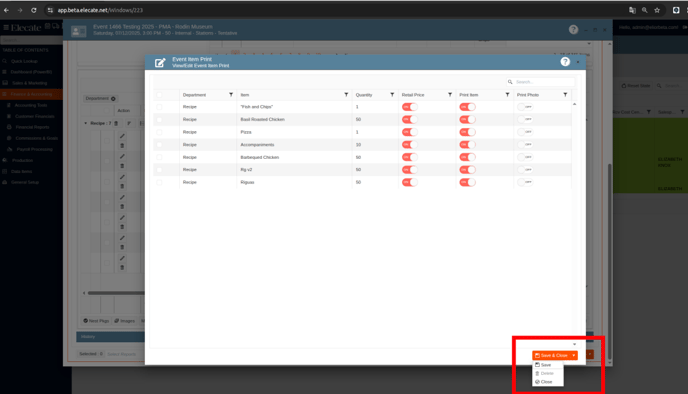
Task: Collapse the Recipe : 7 group
Action: pyautogui.click(x=86, y=123)
